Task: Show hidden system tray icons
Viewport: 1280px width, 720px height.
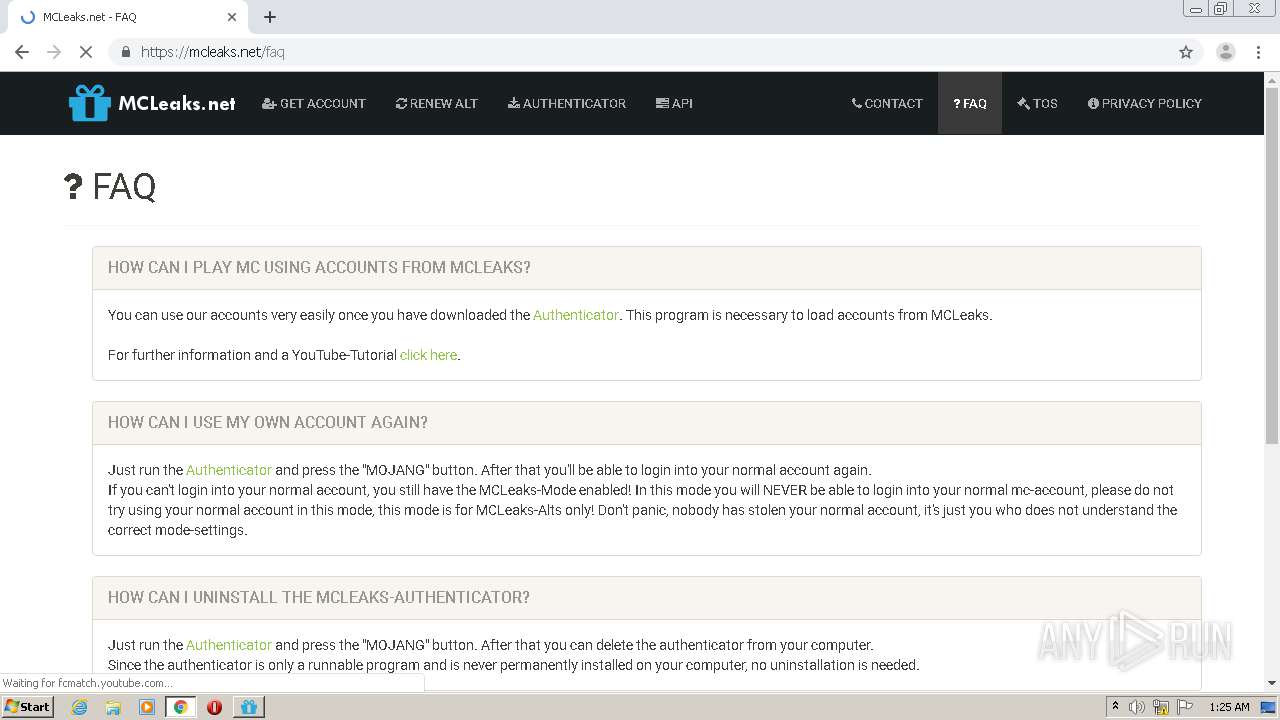Action: coord(1115,706)
